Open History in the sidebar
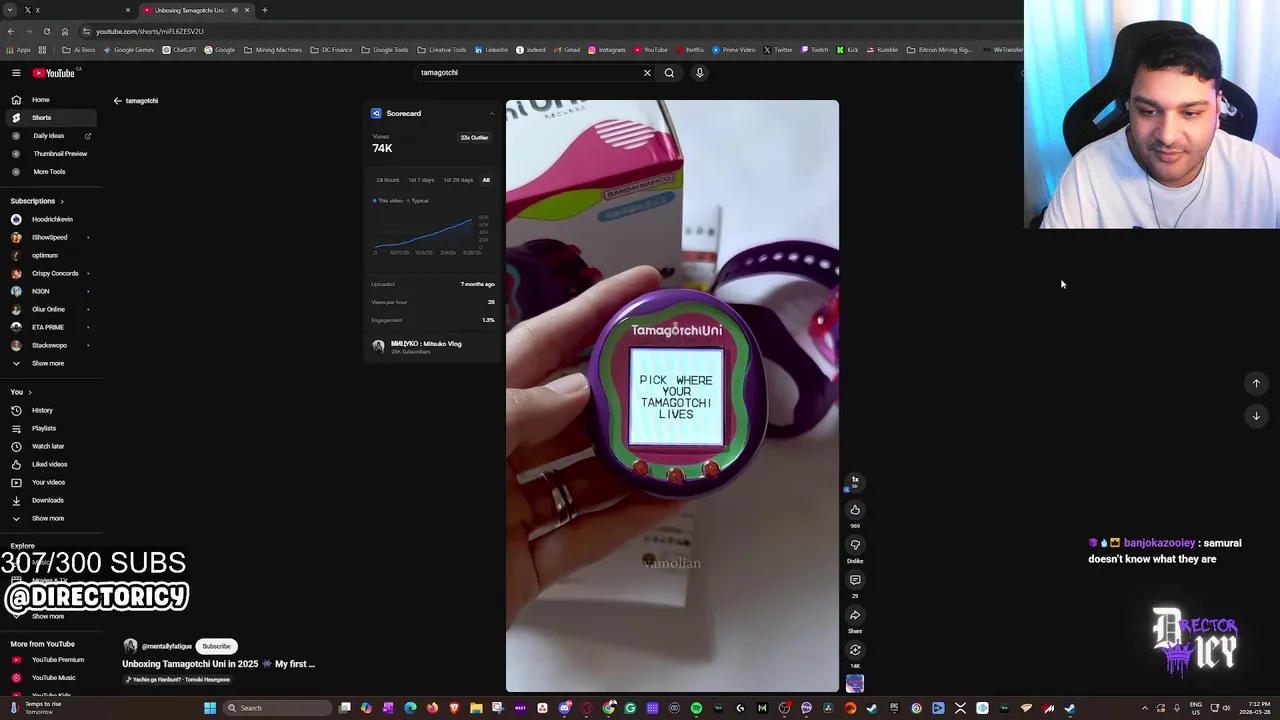The height and width of the screenshot is (720, 1280). pos(50,410)
